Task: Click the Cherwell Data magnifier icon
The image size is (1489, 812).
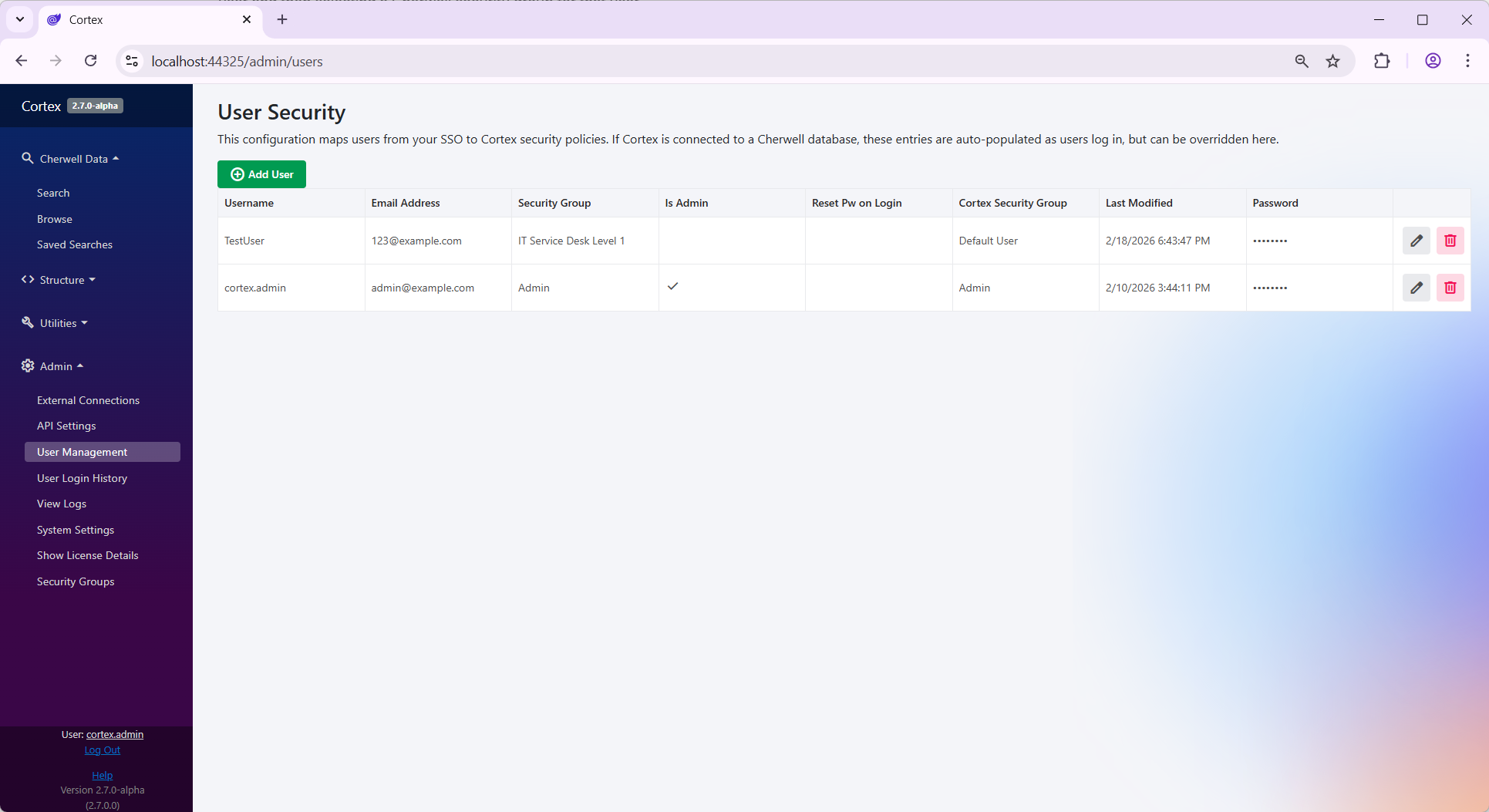Action: coord(28,158)
